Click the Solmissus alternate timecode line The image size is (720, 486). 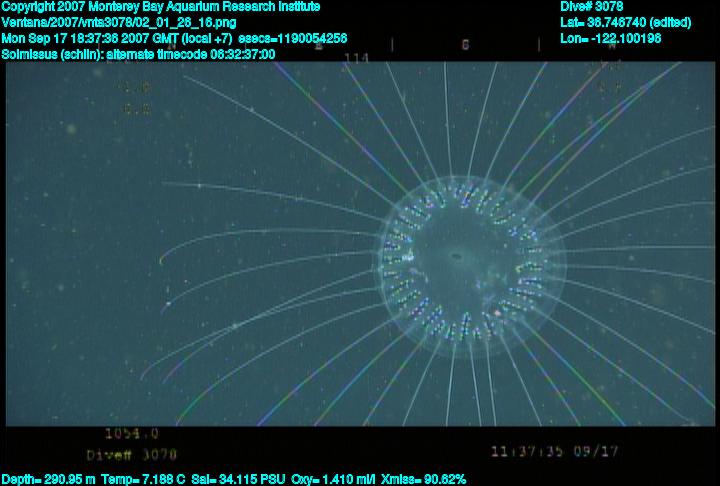tap(139, 54)
